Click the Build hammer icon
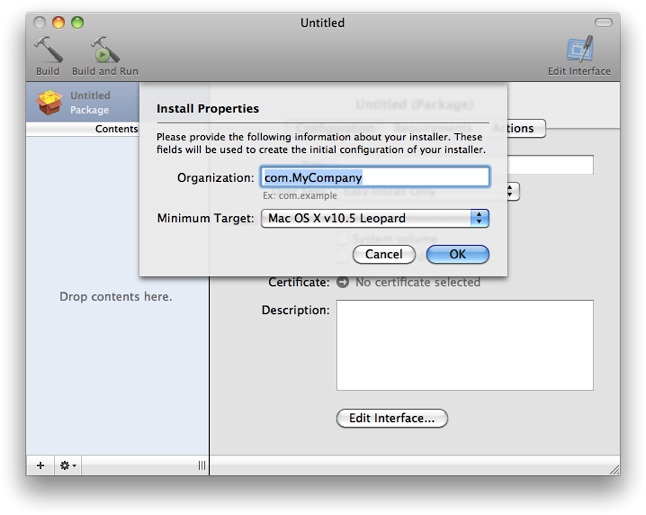Image resolution: width=646 pixels, height=515 pixels. click(47, 51)
